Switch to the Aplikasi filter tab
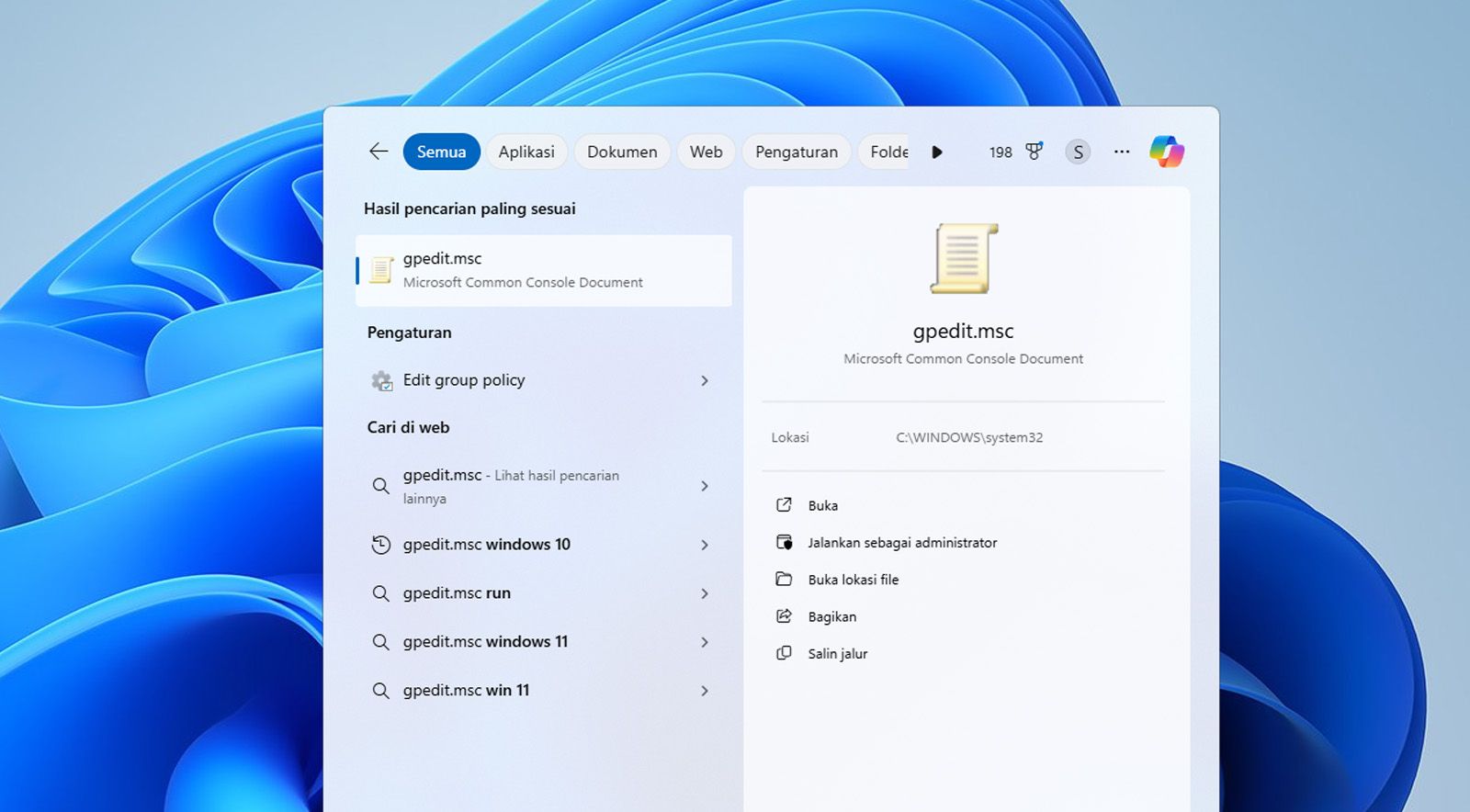 (x=526, y=152)
